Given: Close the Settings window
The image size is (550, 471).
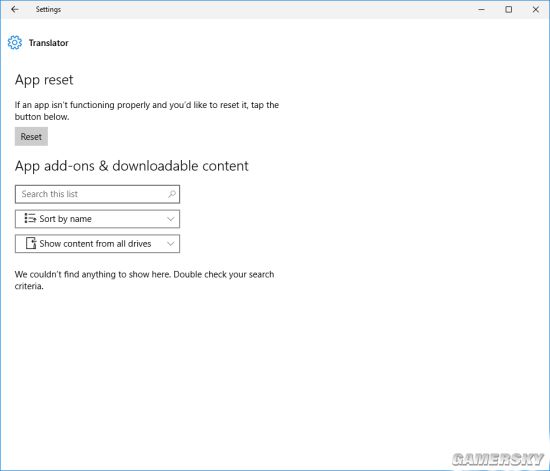Looking at the screenshot, I should 536,9.
